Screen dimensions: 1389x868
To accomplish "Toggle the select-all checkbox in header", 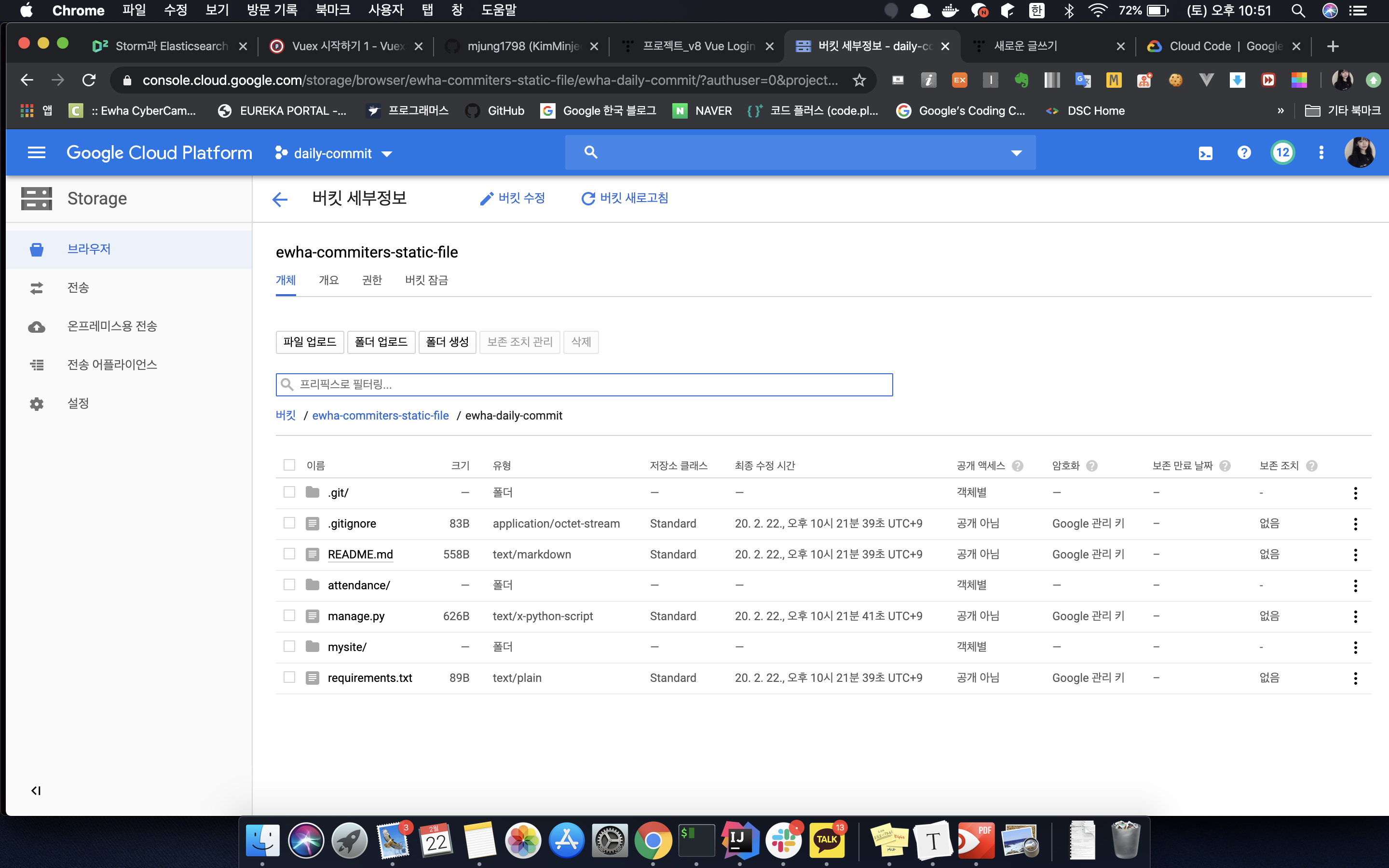I will click(289, 465).
